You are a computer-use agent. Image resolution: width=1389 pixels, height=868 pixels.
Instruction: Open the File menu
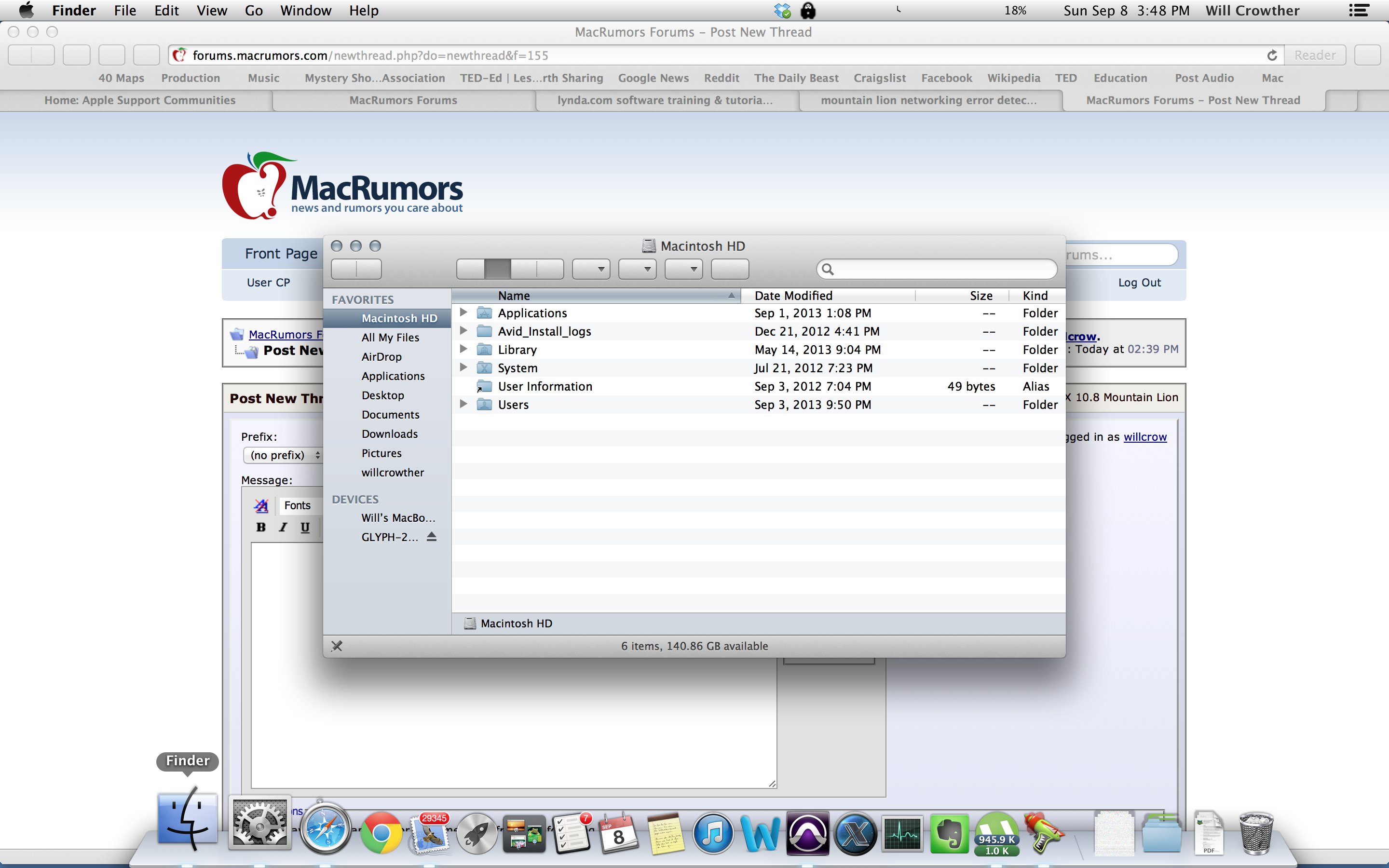point(124,10)
